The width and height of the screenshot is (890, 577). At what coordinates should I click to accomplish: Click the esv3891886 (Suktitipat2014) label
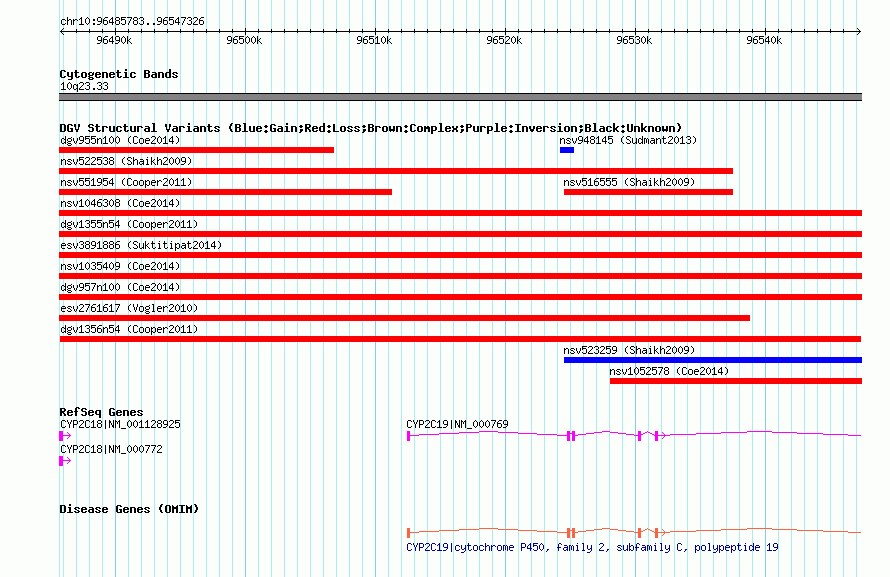141,245
